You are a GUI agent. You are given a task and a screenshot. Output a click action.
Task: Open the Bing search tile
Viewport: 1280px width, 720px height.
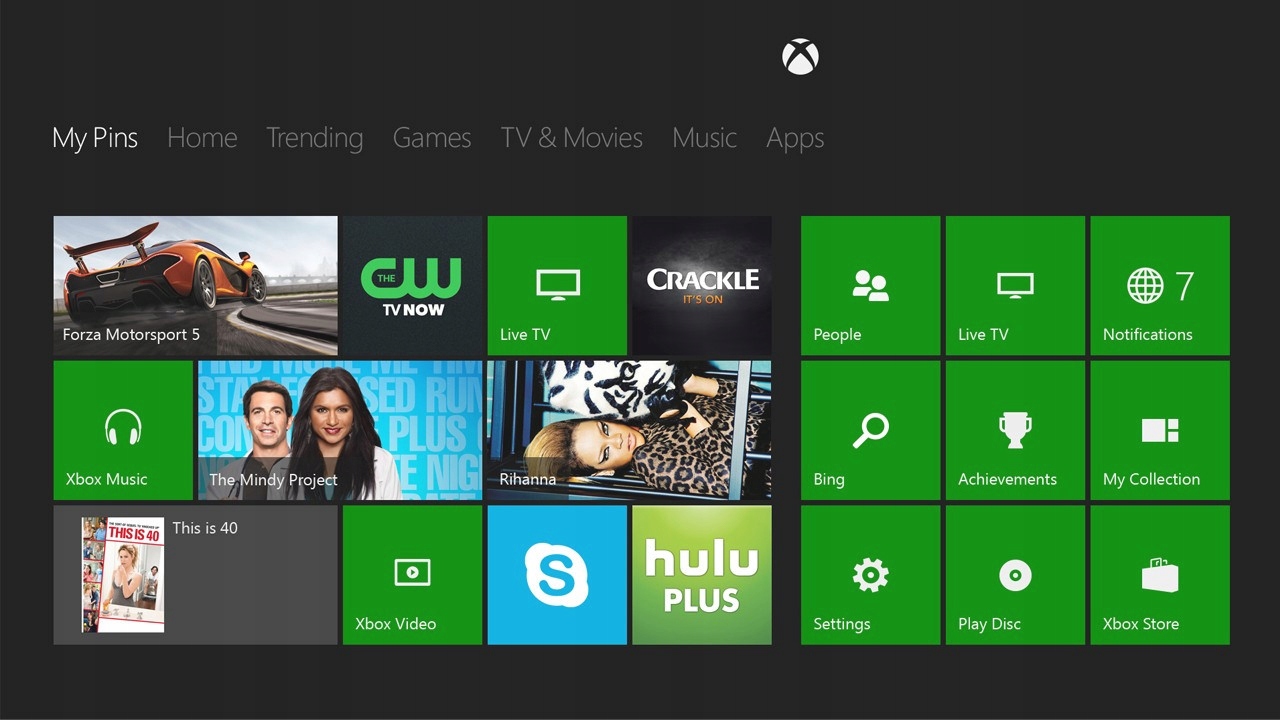tap(869, 430)
